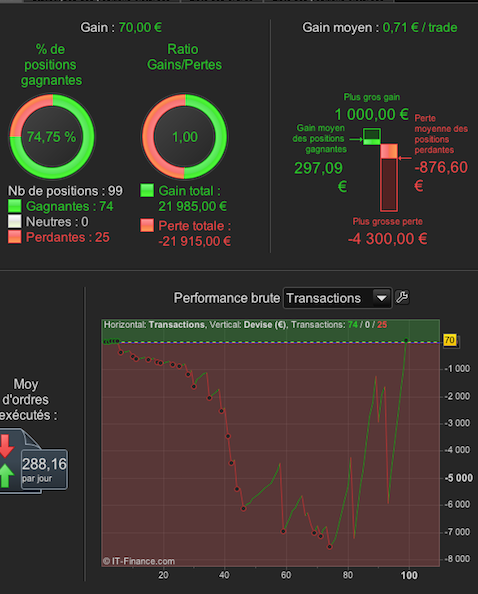The image size is (478, 594).
Task: Click the 'Nb de positions : 99' text
Action: 66,191
